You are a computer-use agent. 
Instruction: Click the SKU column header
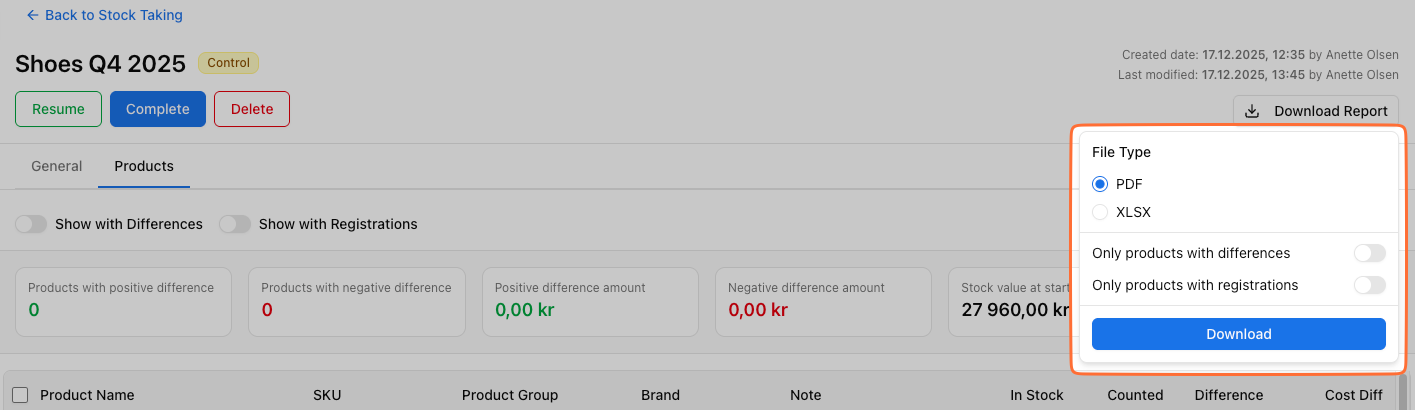tap(327, 395)
